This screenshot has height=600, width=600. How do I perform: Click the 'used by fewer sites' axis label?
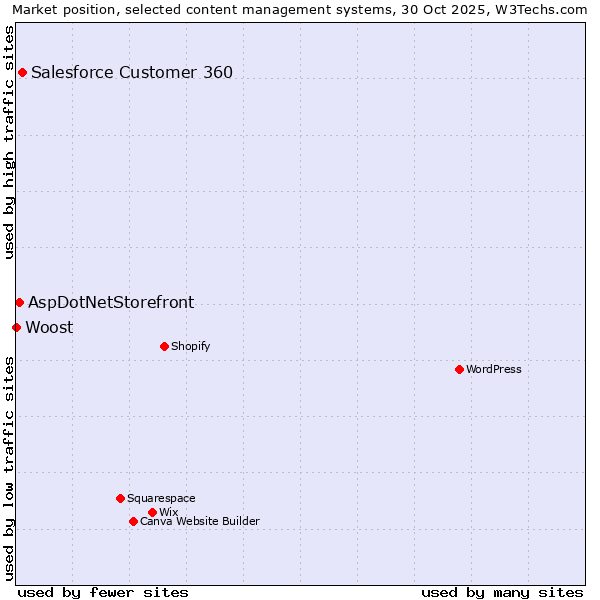[x=103, y=592]
